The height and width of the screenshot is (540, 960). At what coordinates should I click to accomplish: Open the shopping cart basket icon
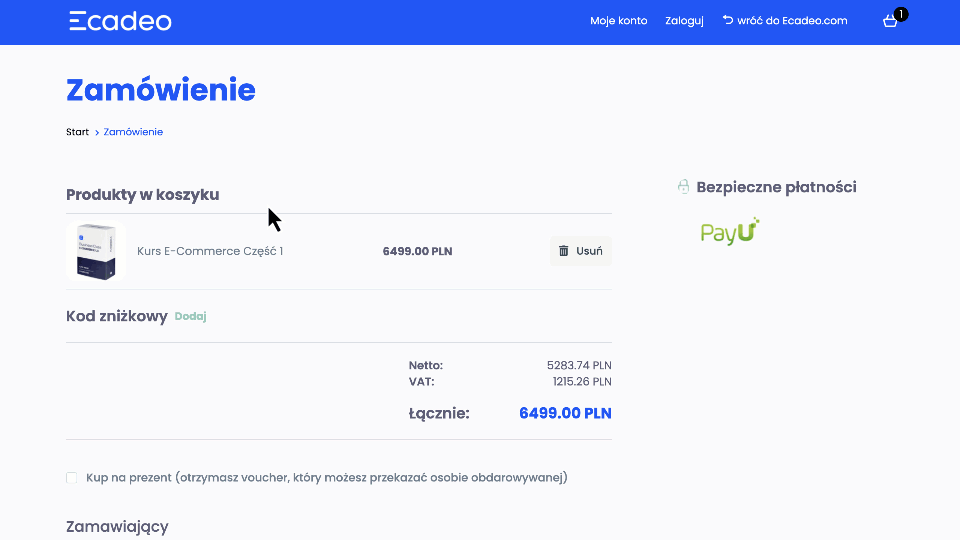pos(890,21)
